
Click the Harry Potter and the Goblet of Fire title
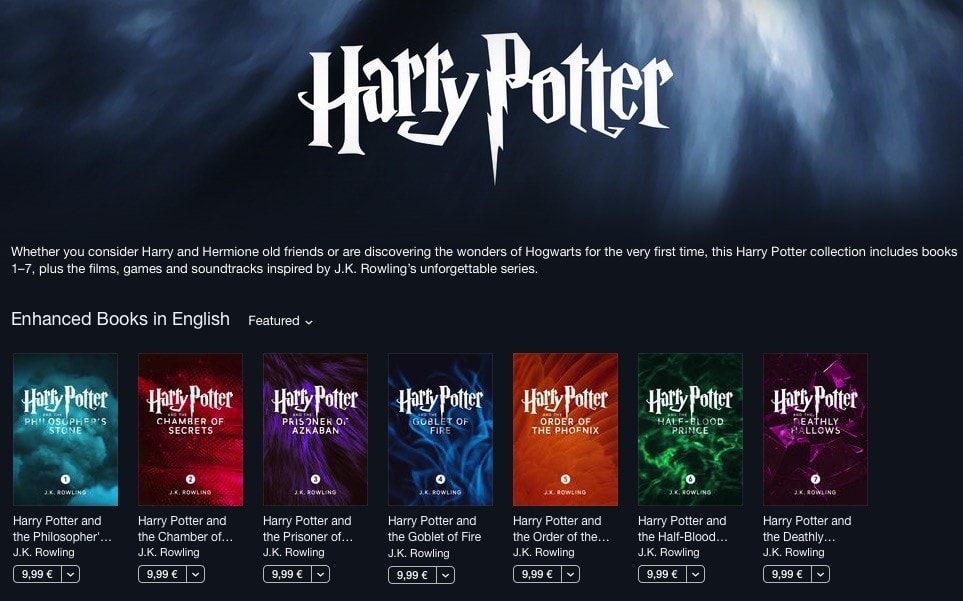click(x=434, y=529)
